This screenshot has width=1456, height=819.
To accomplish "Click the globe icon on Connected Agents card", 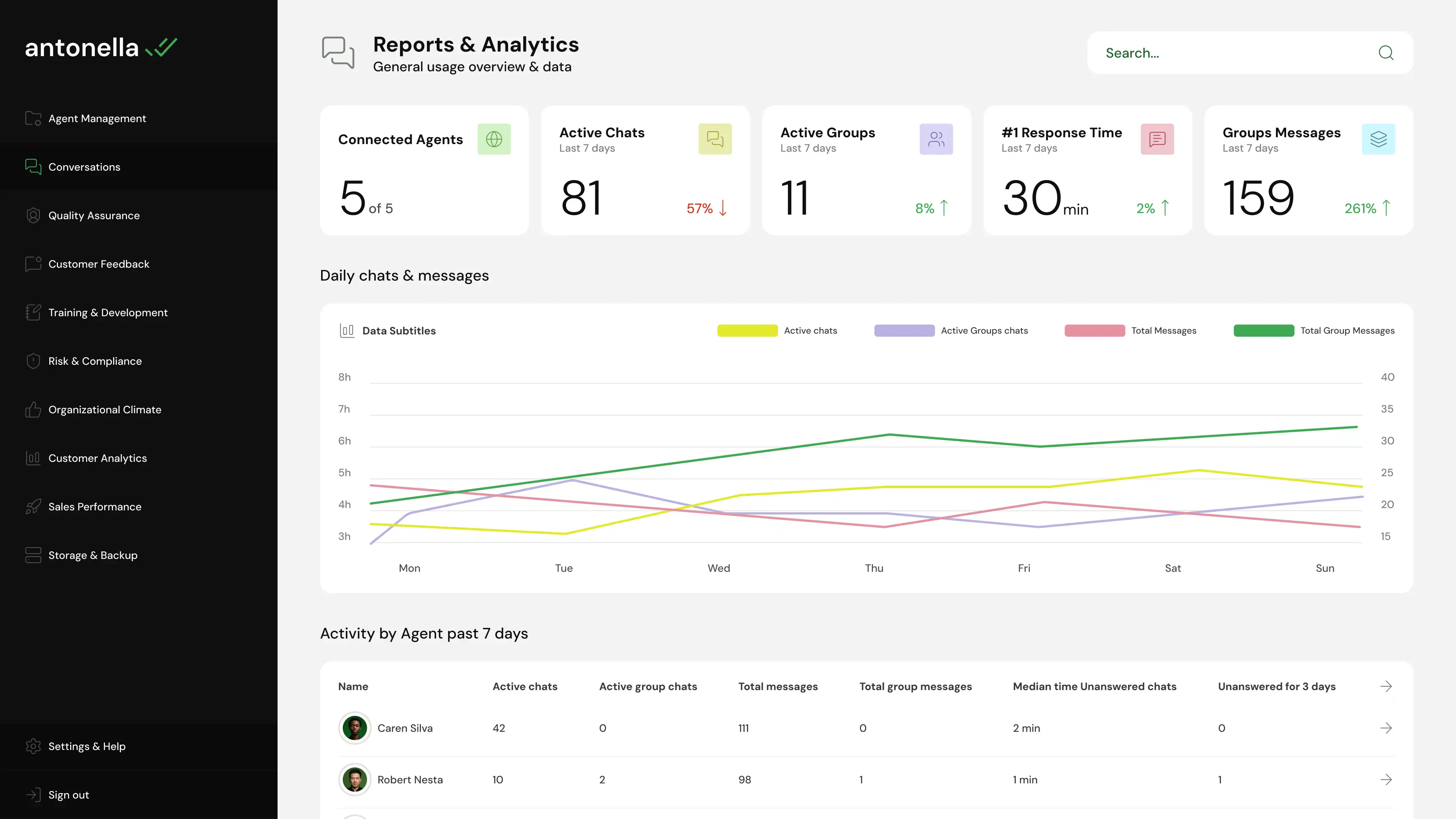I will (x=494, y=139).
